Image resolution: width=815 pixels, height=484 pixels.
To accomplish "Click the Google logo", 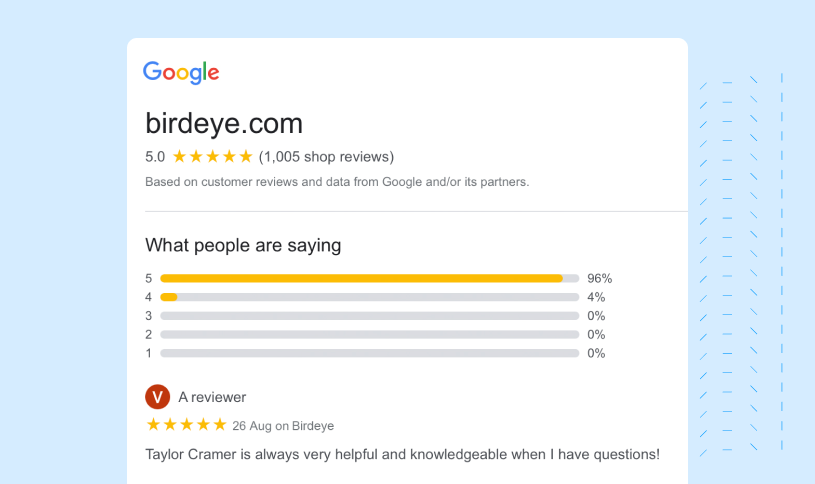I will tap(181, 72).
